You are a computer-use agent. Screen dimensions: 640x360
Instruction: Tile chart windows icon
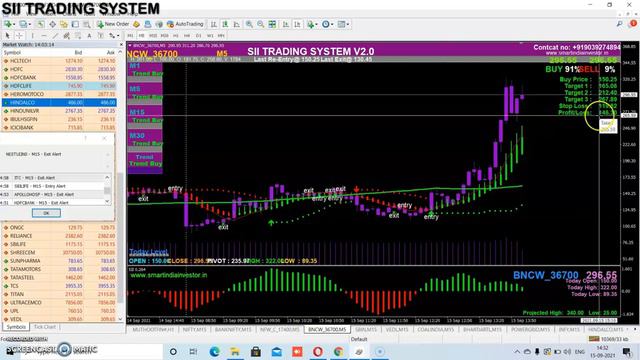[x=272, y=24]
